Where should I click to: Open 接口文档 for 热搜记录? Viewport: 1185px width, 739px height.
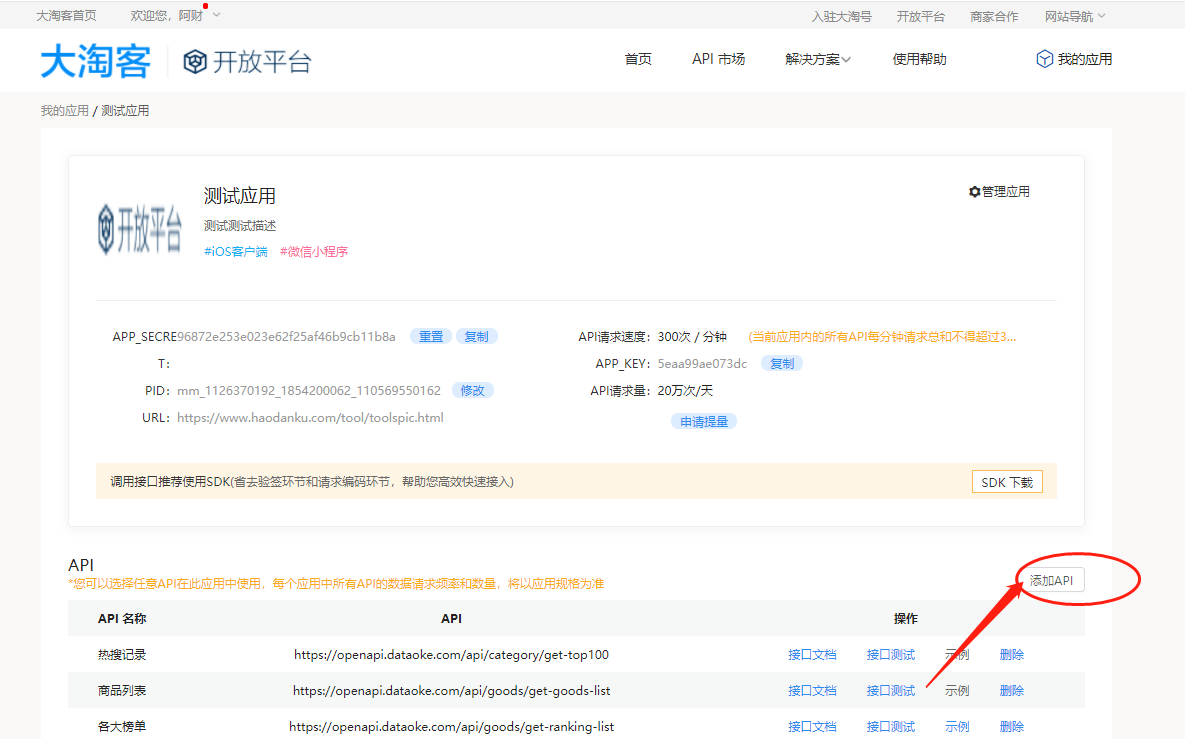[x=812, y=655]
